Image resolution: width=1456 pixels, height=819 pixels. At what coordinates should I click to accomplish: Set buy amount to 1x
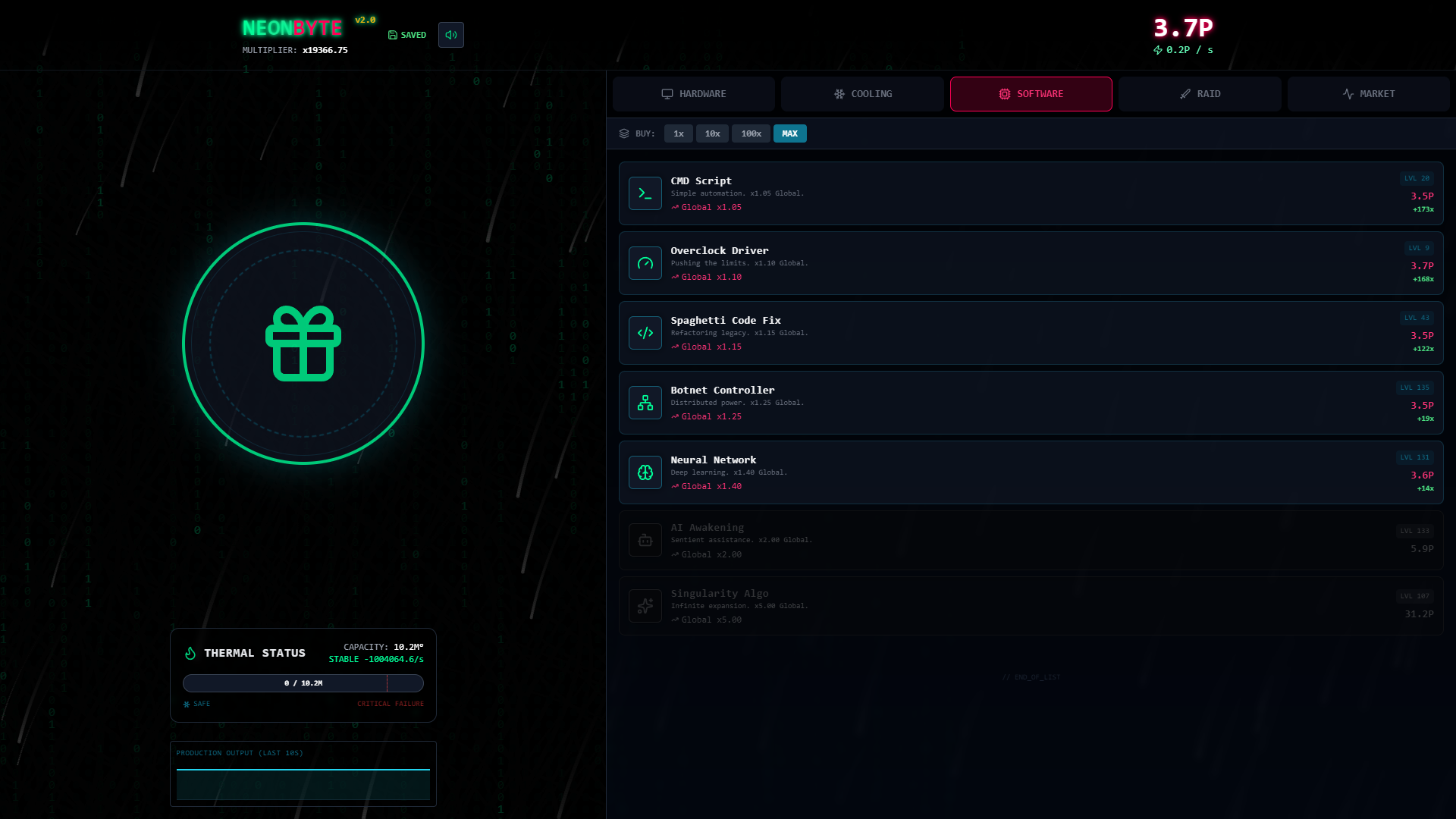(679, 133)
